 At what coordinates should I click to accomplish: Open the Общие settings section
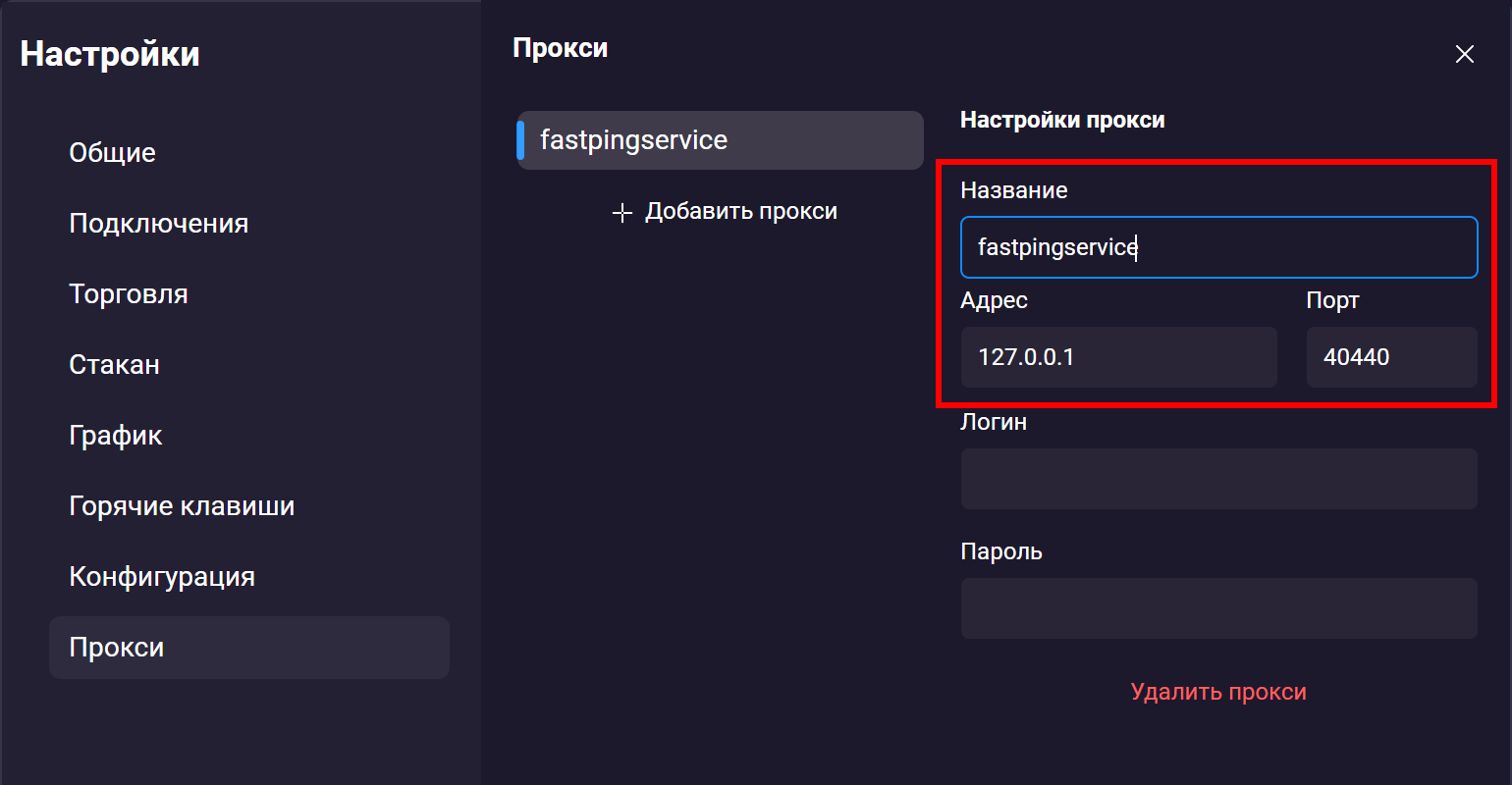(x=112, y=153)
